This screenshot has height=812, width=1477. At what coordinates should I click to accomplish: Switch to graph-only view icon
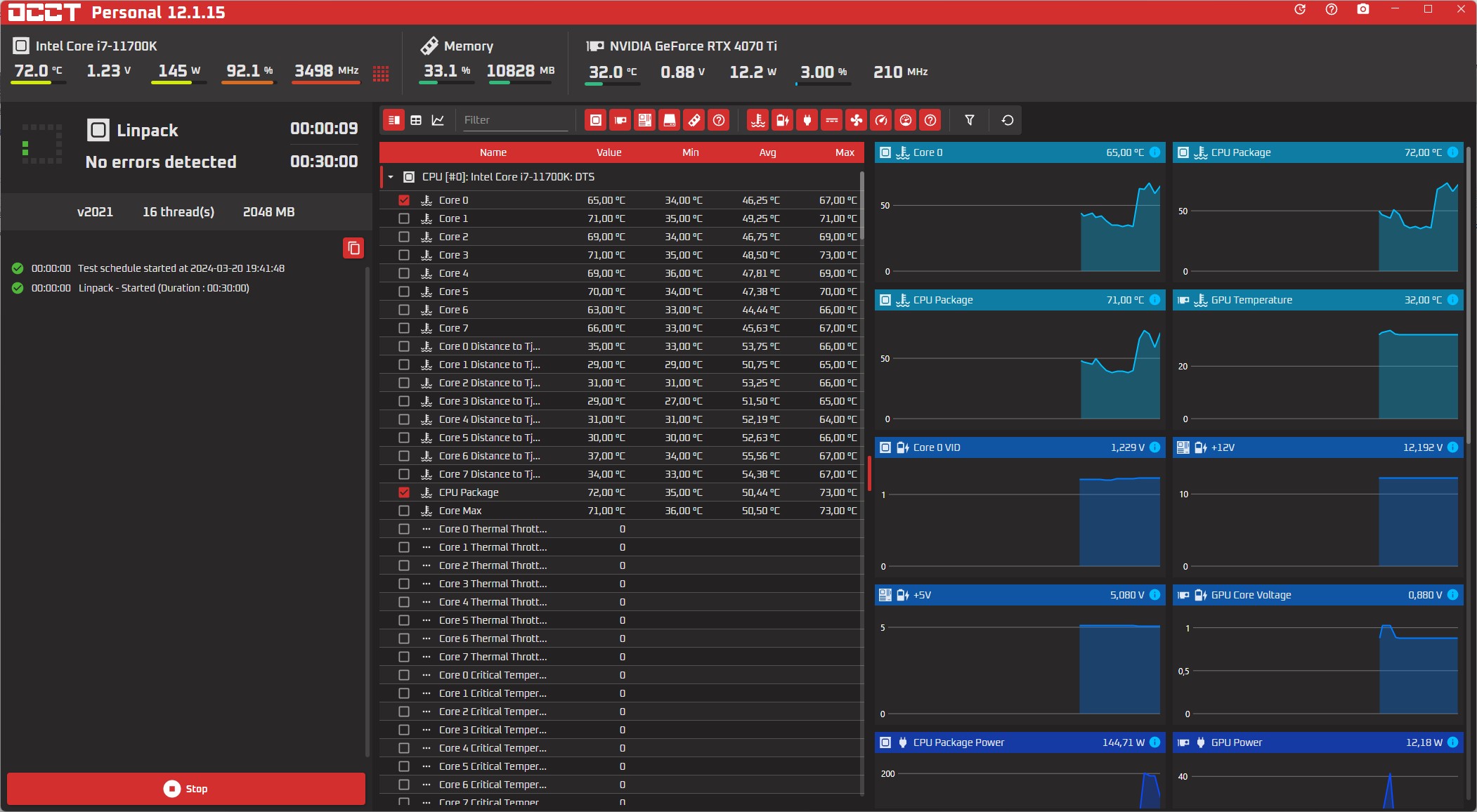pos(438,120)
